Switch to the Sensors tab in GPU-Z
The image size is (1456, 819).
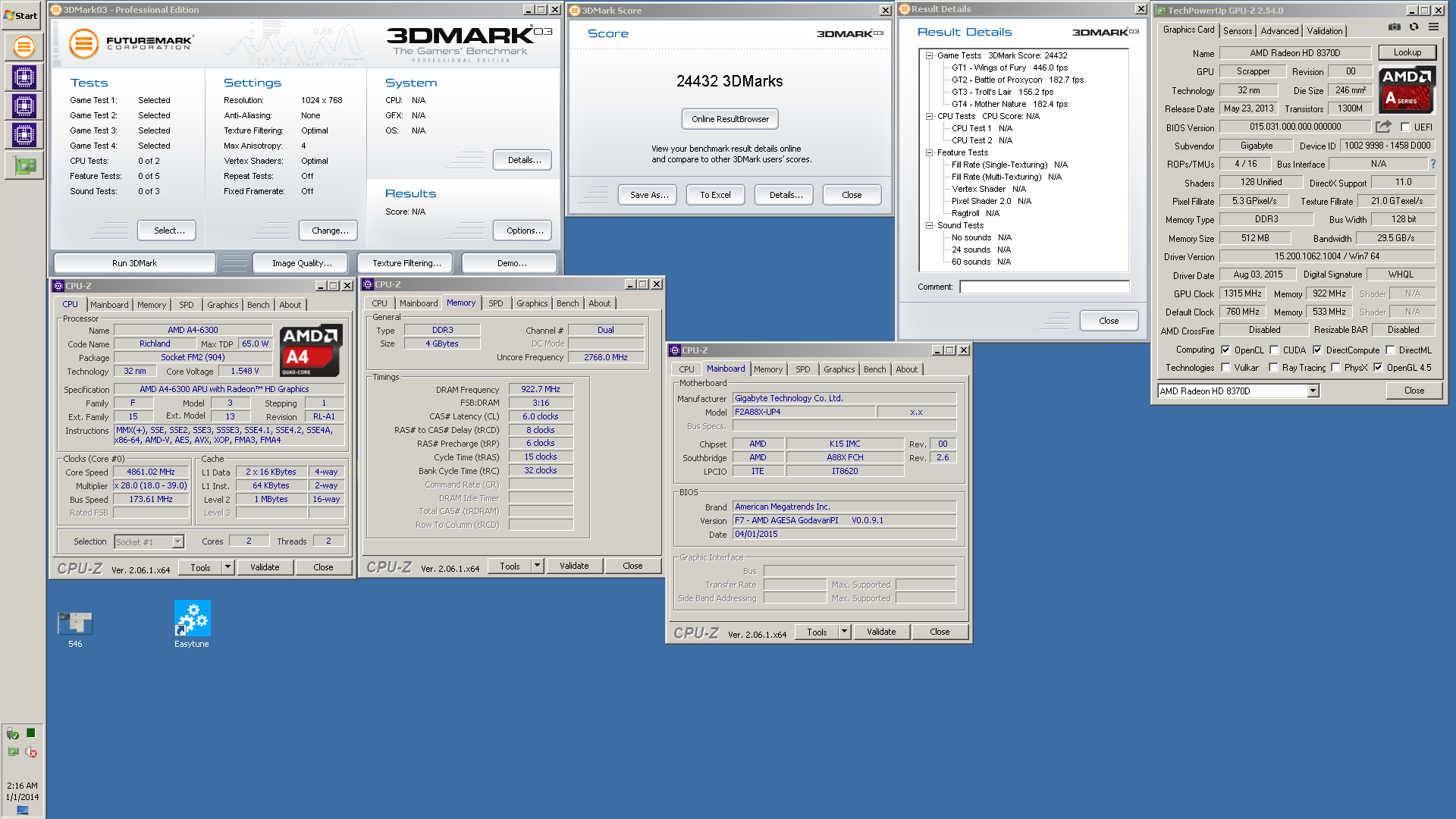pos(1238,31)
